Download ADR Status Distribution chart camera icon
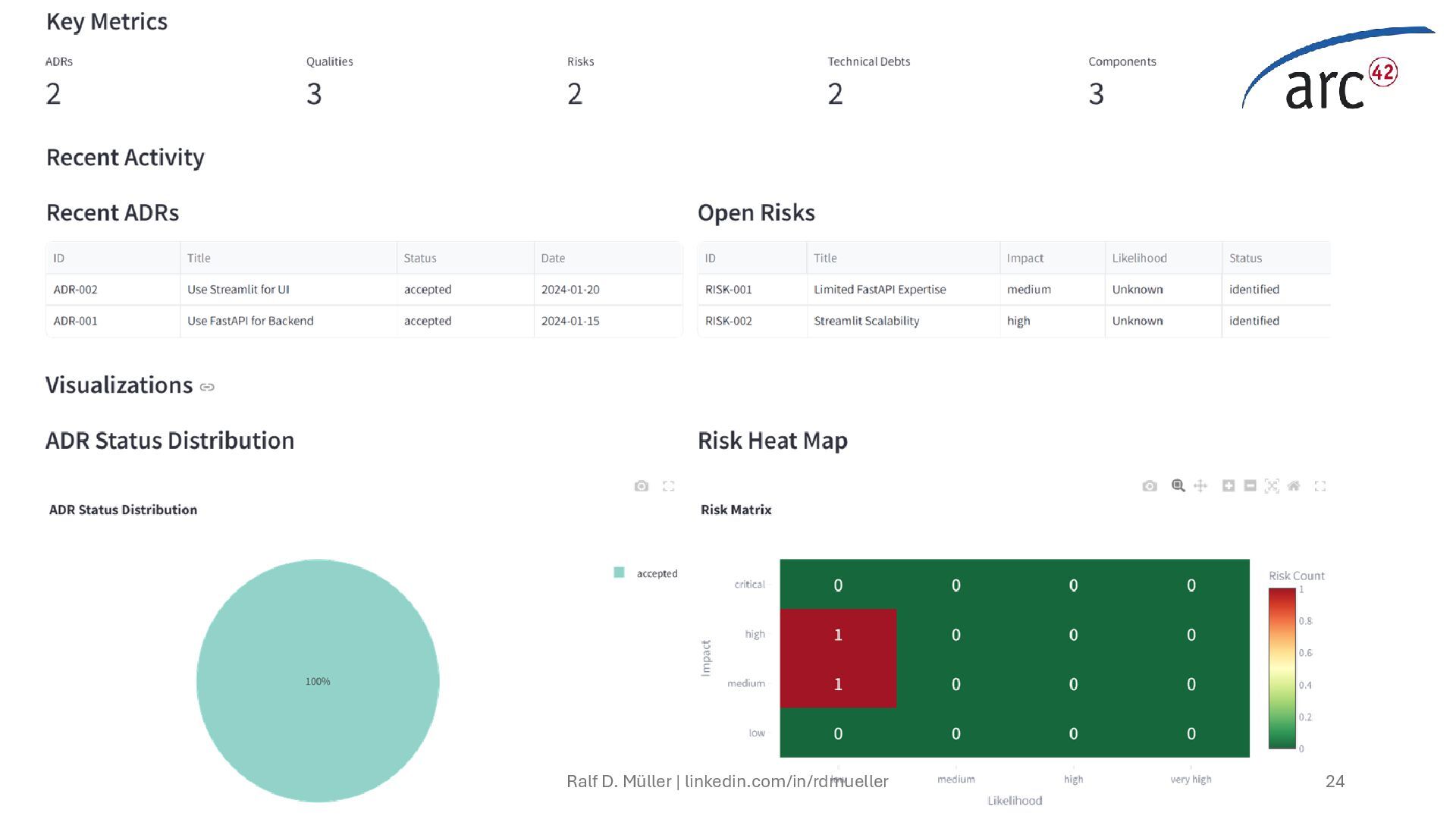This screenshot has height=819, width=1456. (x=642, y=486)
